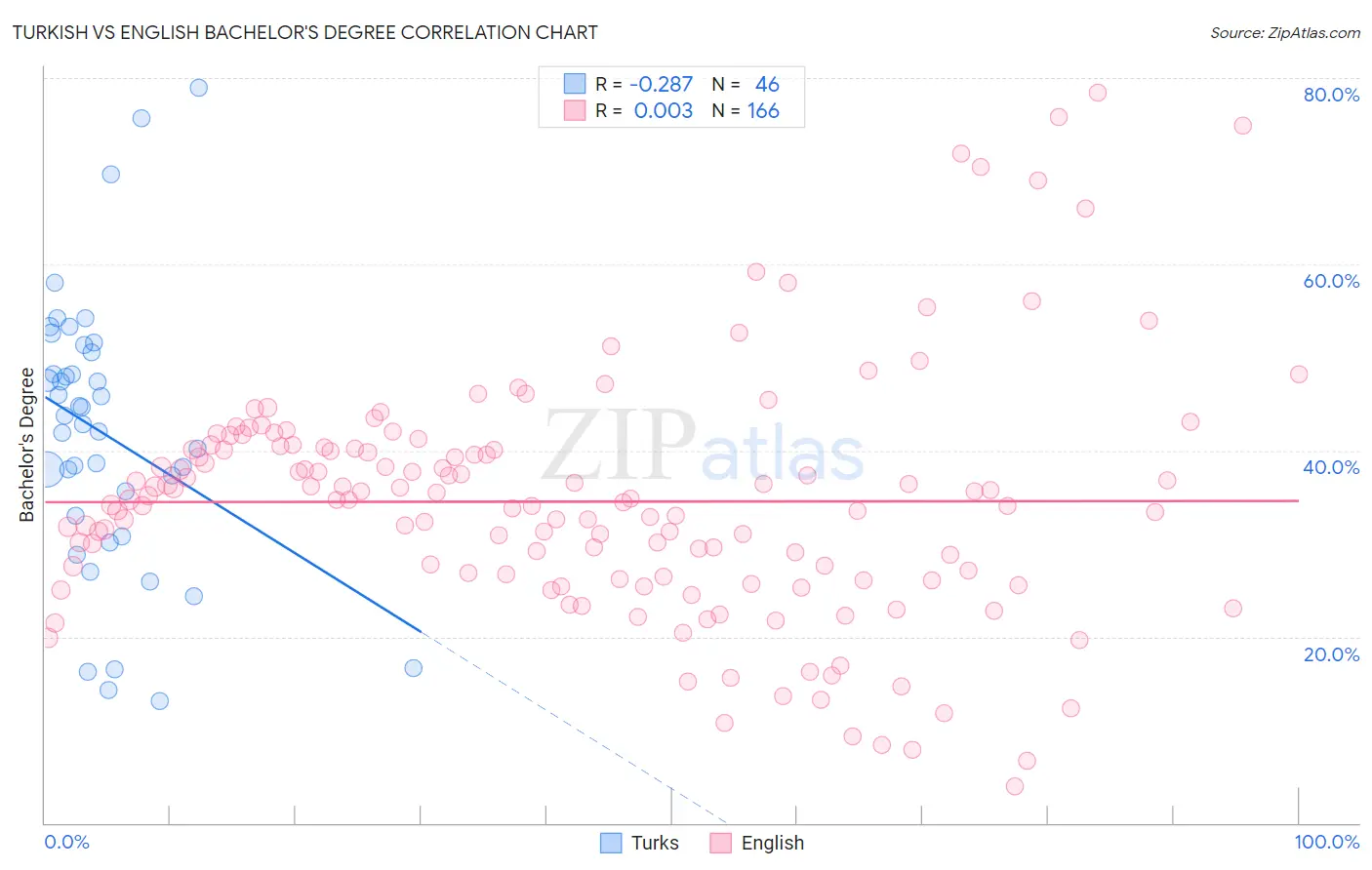
Task: Click the blue swatch beside R = -0.287
Action: tap(575, 84)
